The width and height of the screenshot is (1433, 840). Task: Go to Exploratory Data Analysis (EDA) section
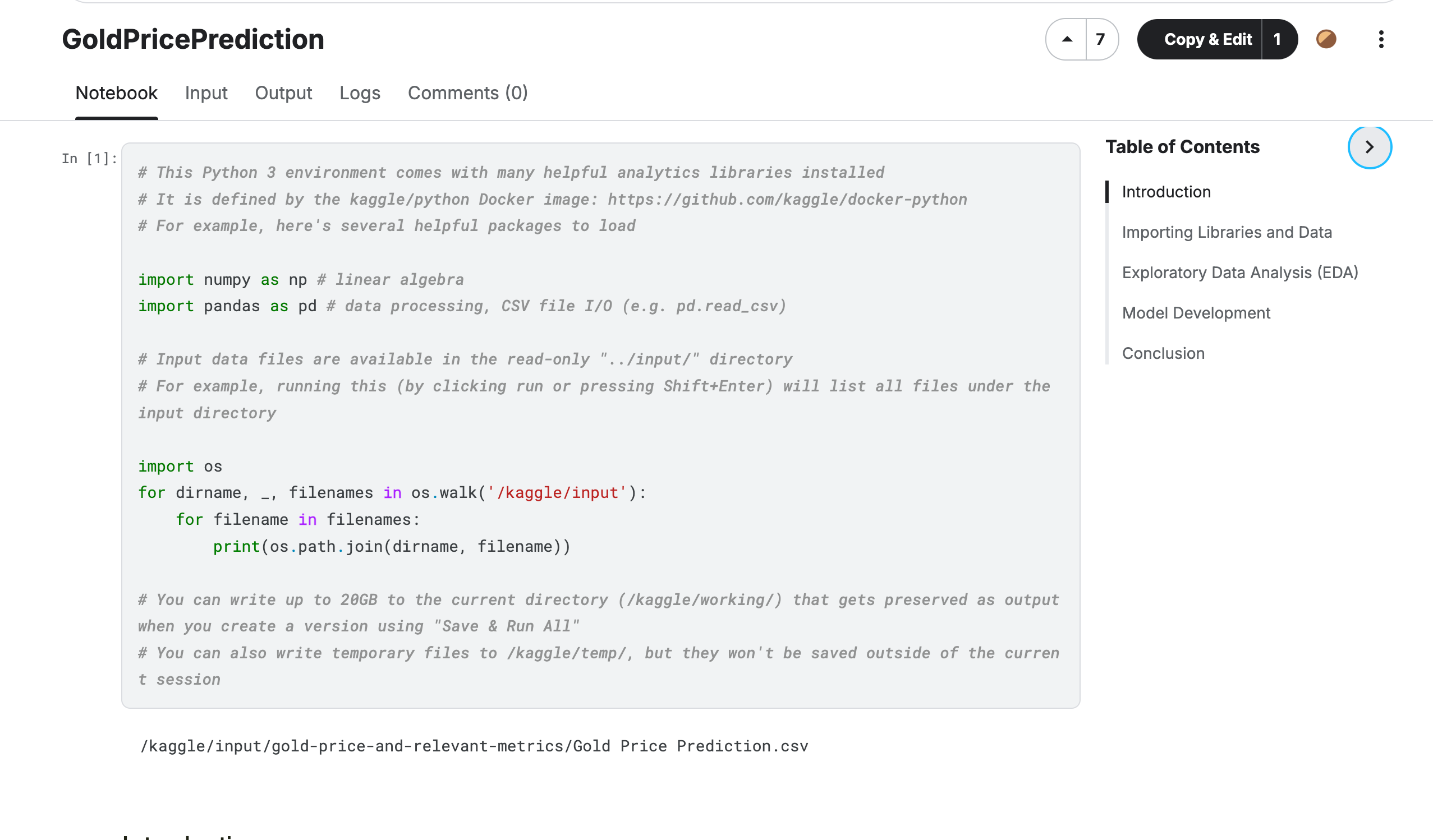(1239, 273)
